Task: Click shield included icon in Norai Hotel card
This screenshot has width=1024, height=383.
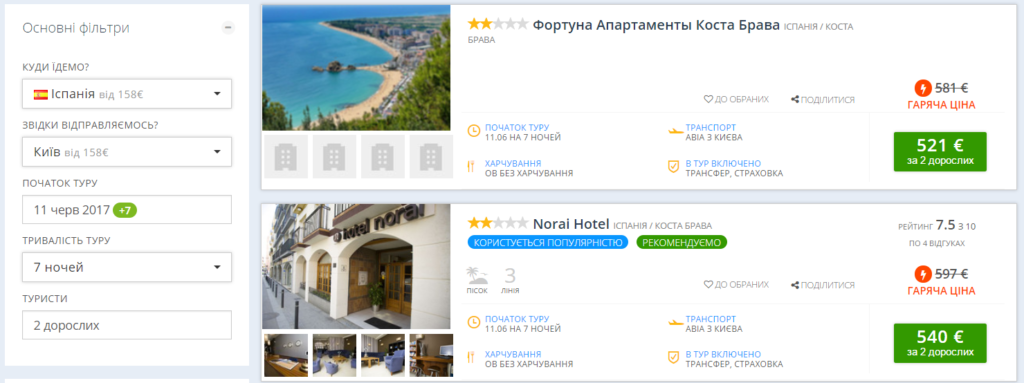Action: click(x=674, y=358)
